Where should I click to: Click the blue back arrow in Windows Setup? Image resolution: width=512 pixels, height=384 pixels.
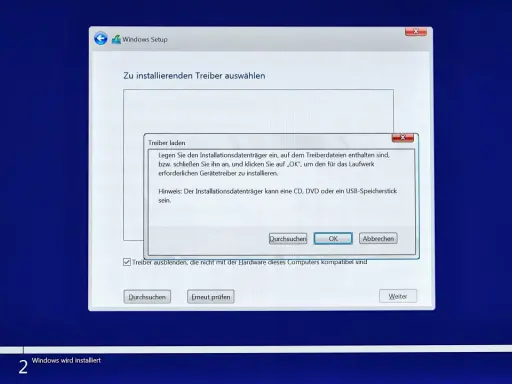100,39
